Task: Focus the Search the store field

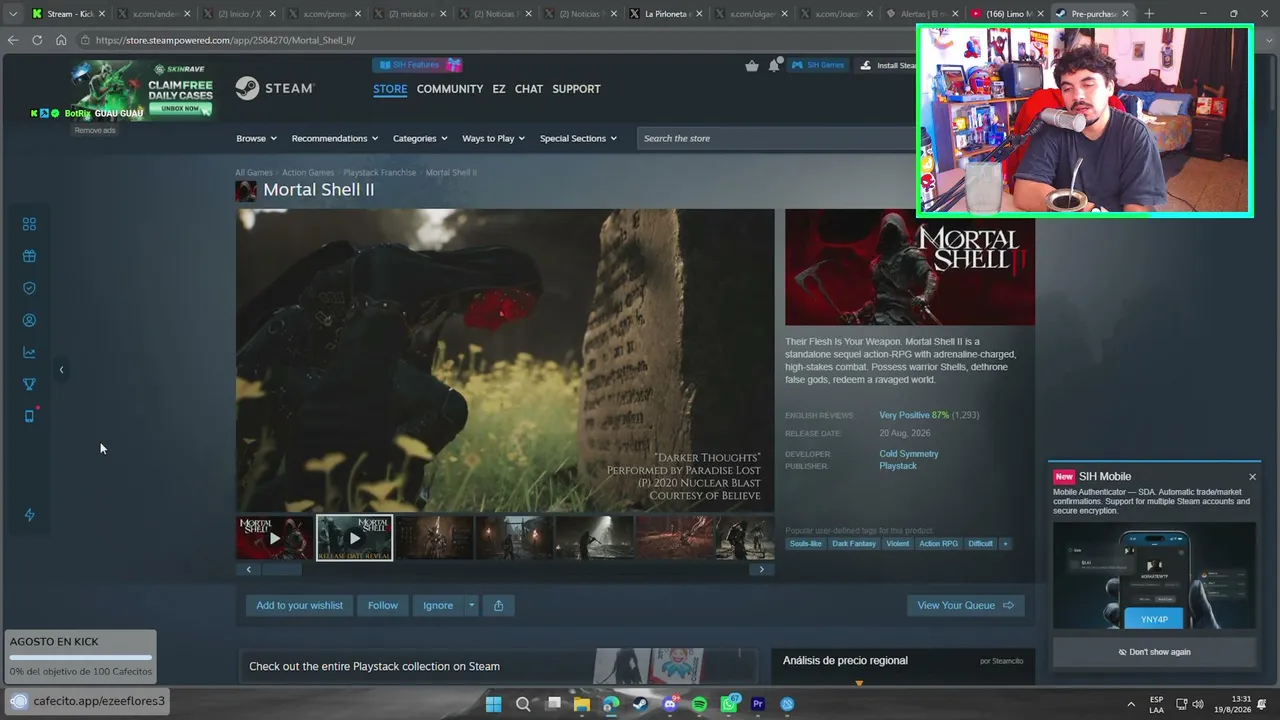Action: pyautogui.click(x=776, y=138)
